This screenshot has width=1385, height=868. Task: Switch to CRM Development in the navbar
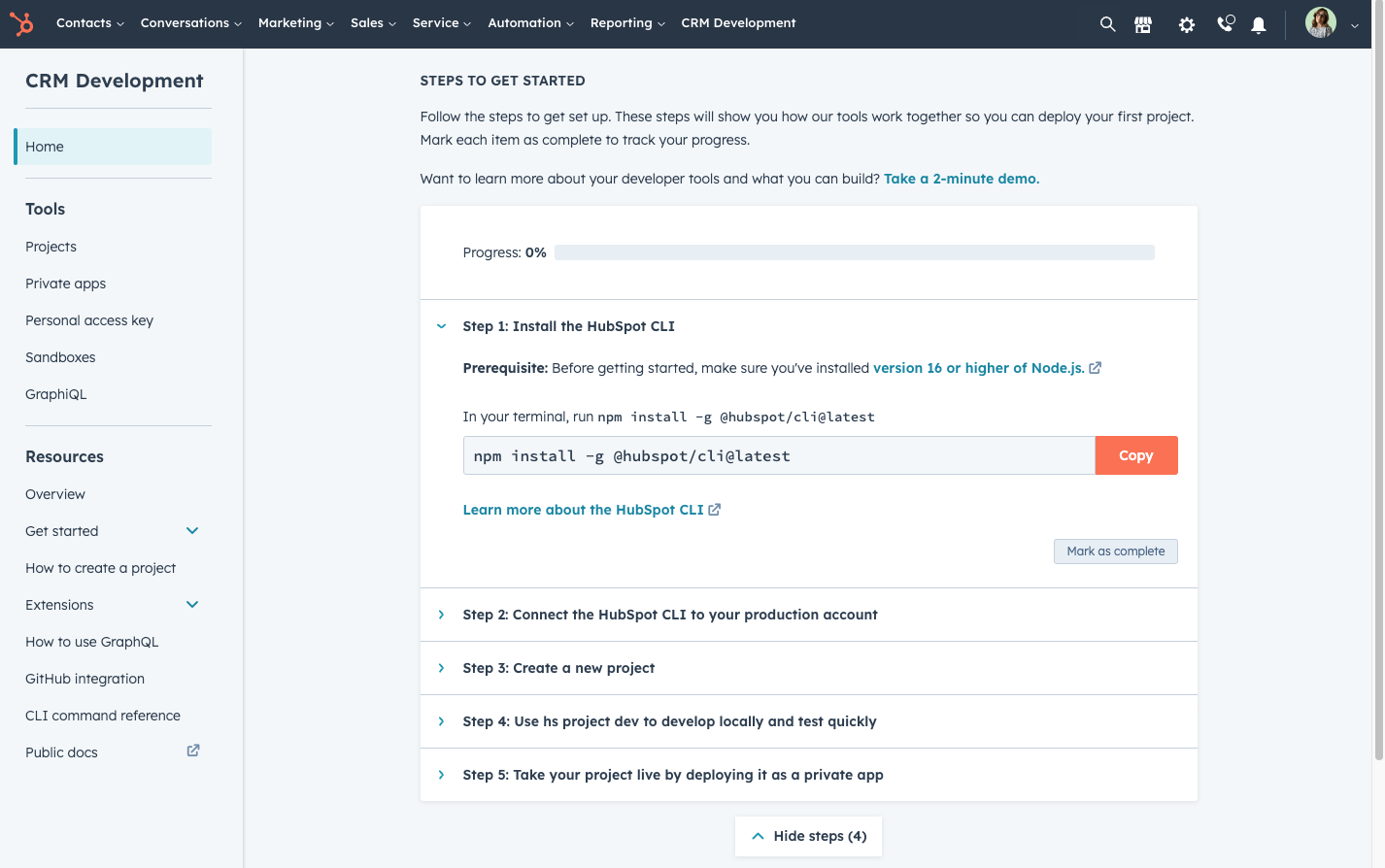(x=738, y=22)
